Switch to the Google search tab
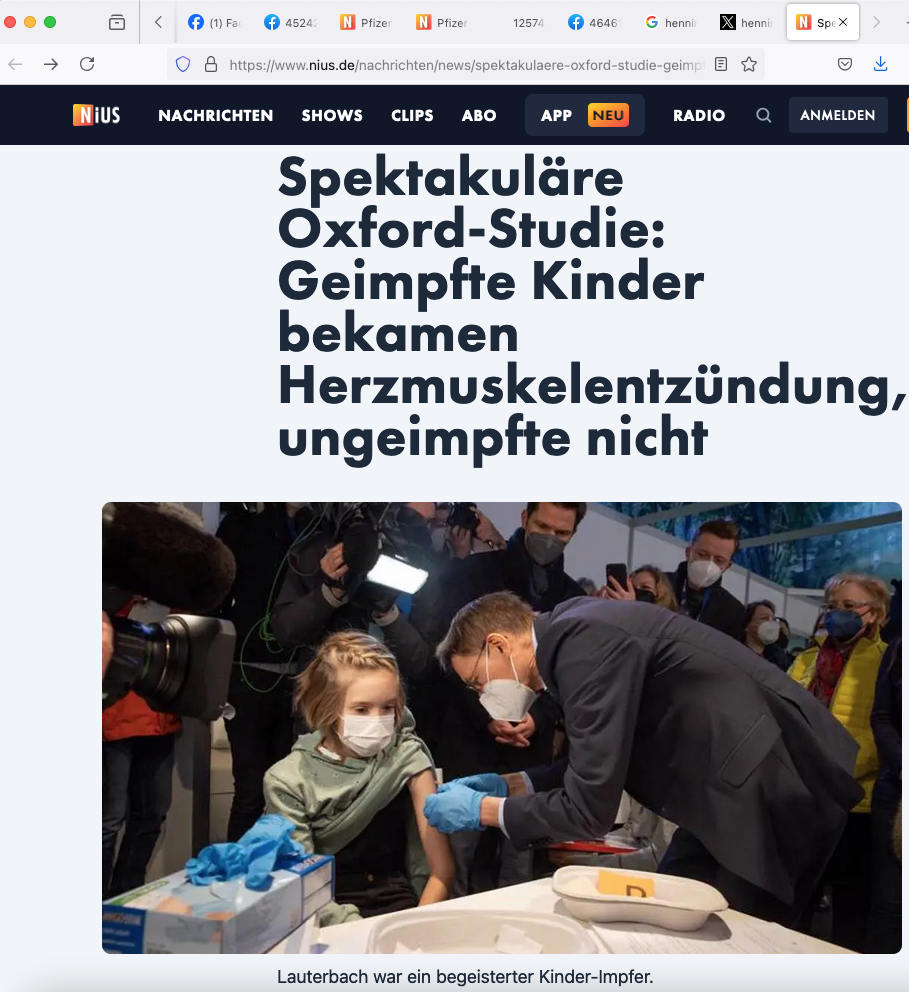Image resolution: width=909 pixels, height=992 pixels. 671,23
